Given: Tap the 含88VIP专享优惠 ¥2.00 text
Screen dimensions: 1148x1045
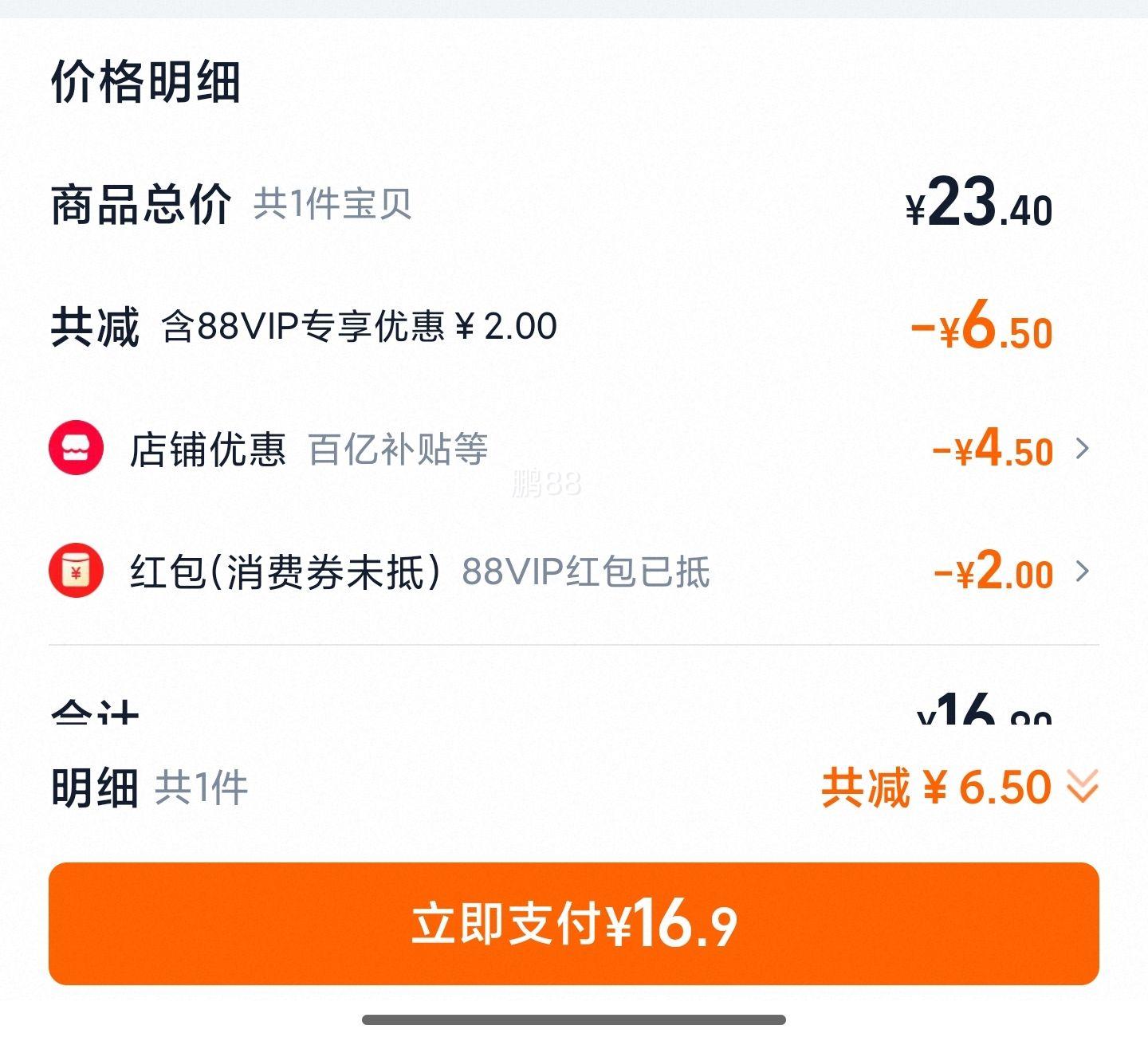Looking at the screenshot, I should pos(360,326).
